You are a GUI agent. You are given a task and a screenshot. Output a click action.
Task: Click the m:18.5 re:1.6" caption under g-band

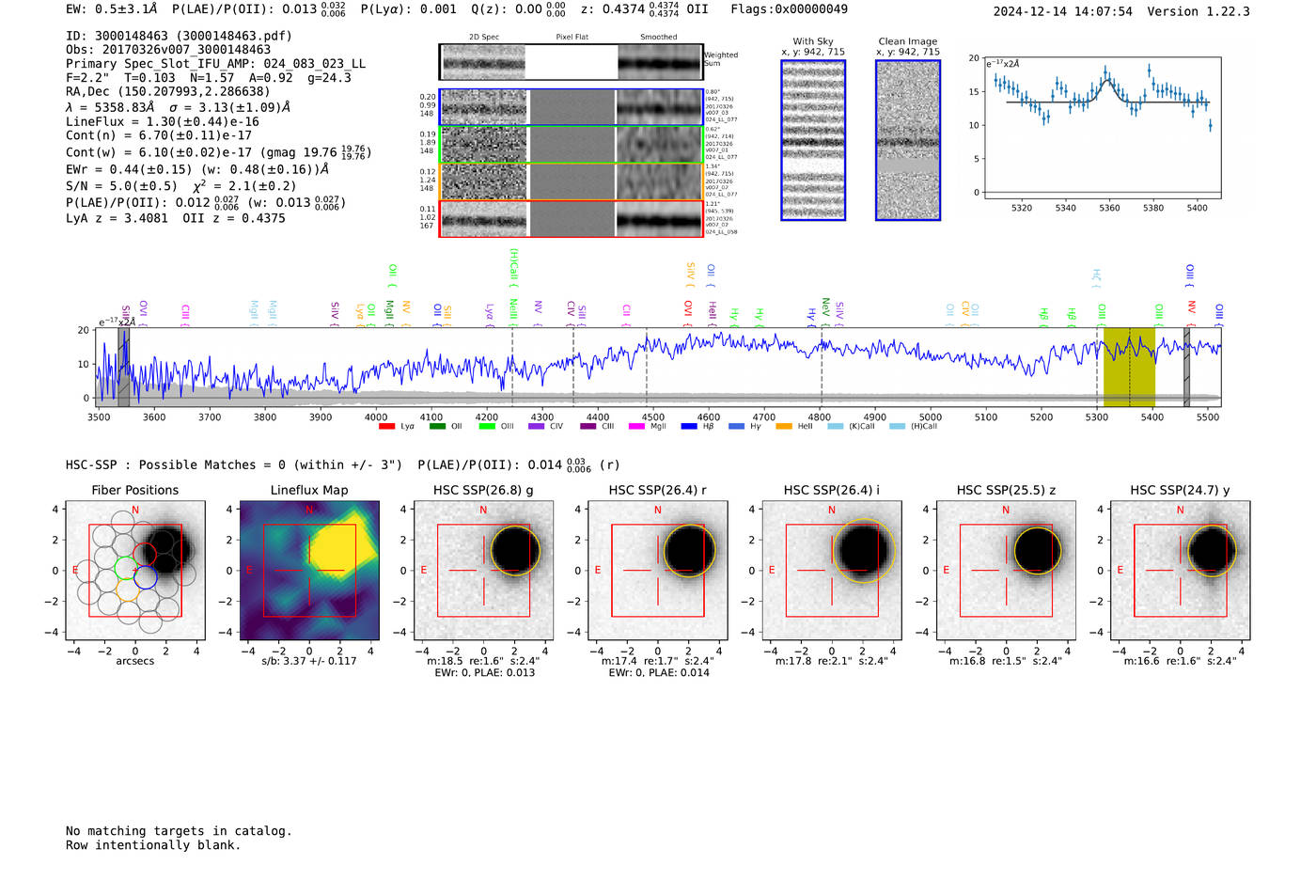(483, 661)
